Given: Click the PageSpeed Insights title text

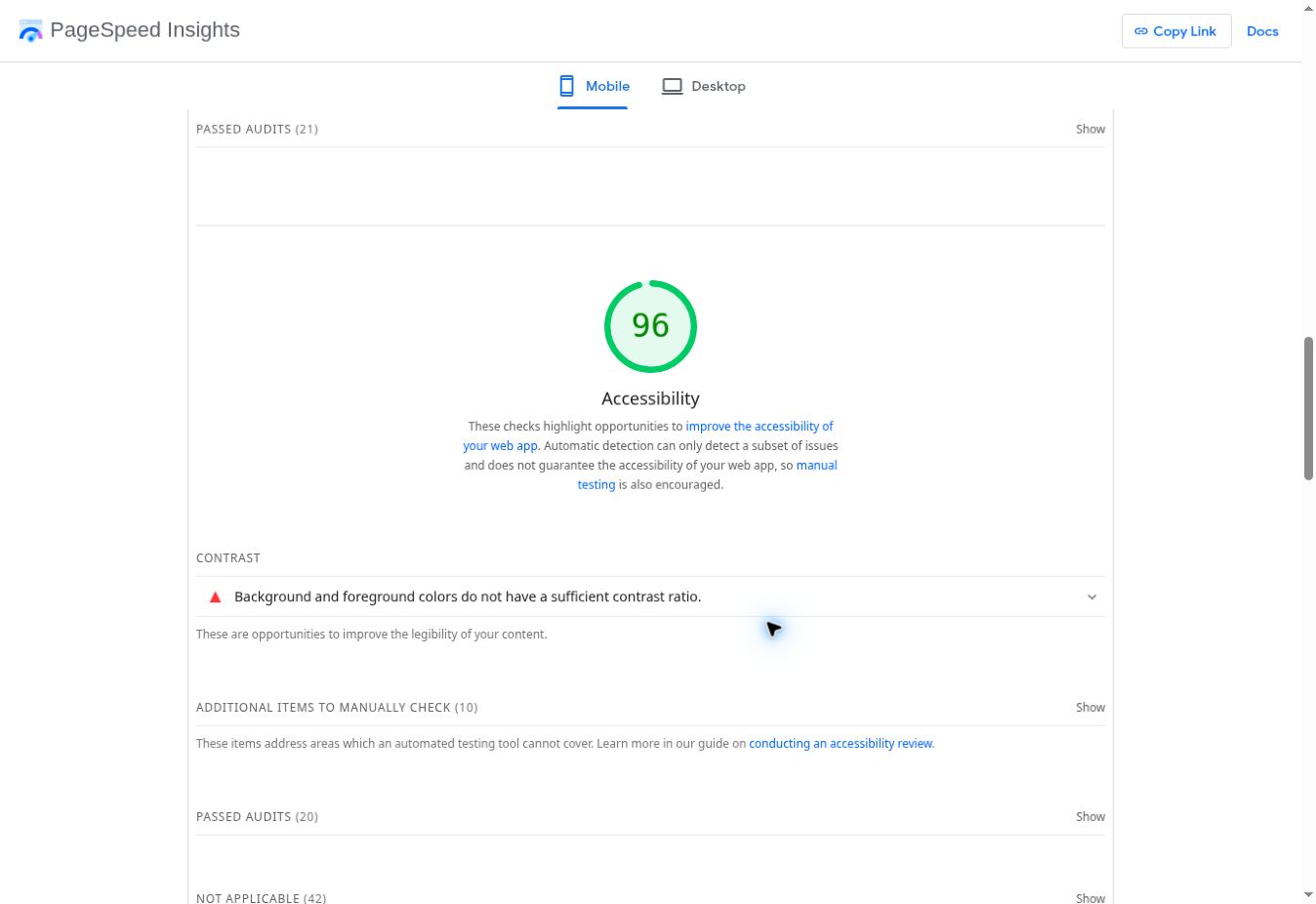Looking at the screenshot, I should pyautogui.click(x=144, y=30).
